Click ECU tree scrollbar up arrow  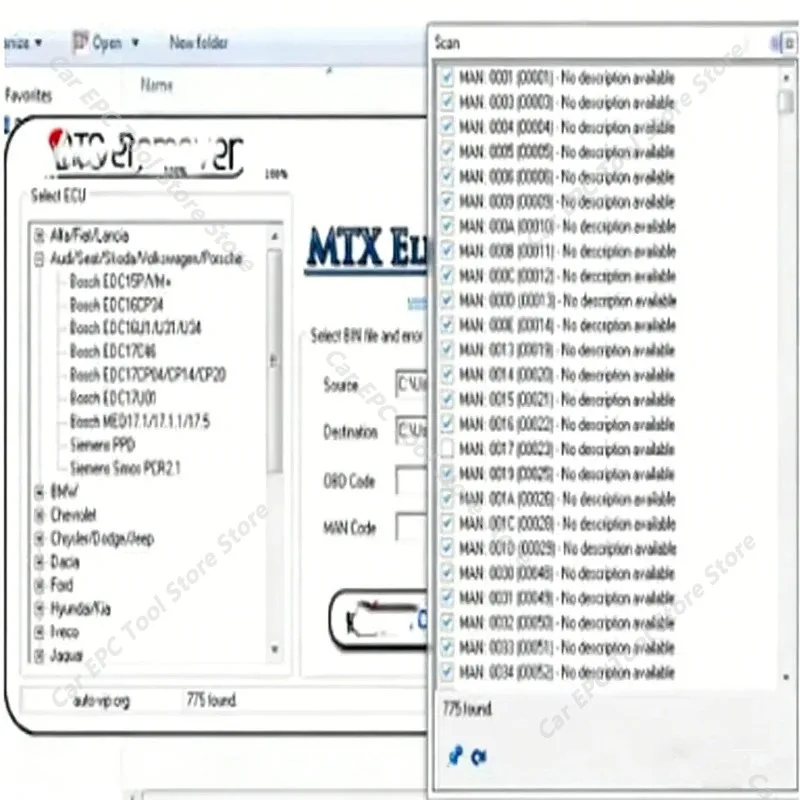click(x=275, y=237)
